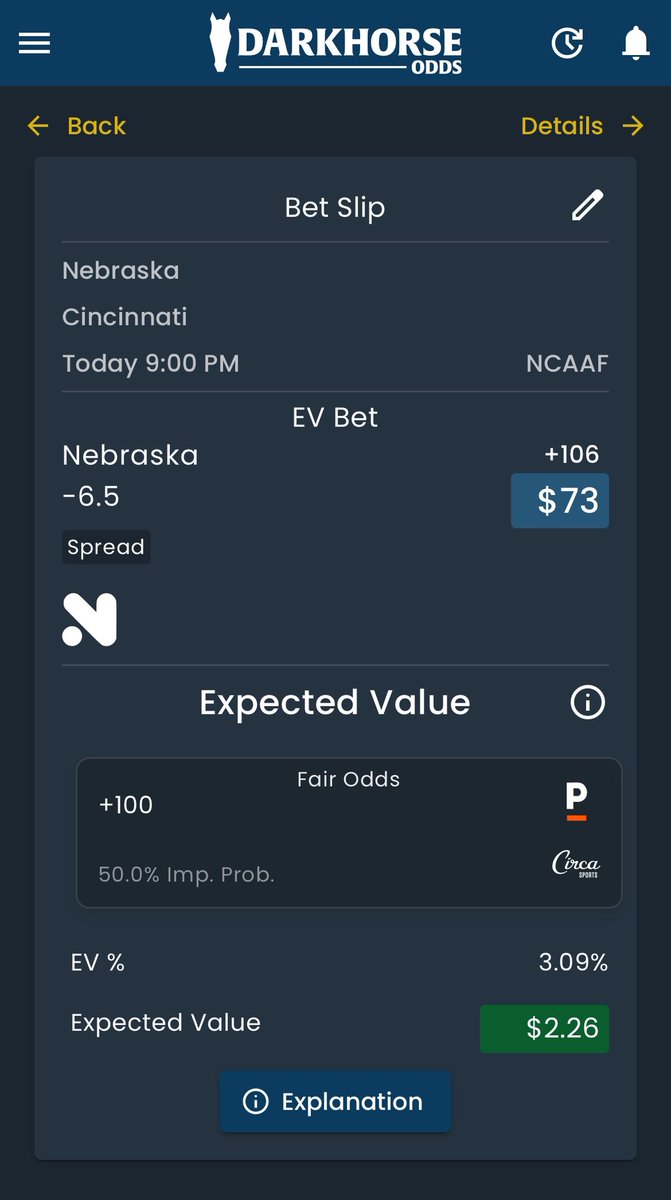Click the Novig sportsbook logo
Viewport: 671px width, 1200px height.
pyautogui.click(x=90, y=619)
